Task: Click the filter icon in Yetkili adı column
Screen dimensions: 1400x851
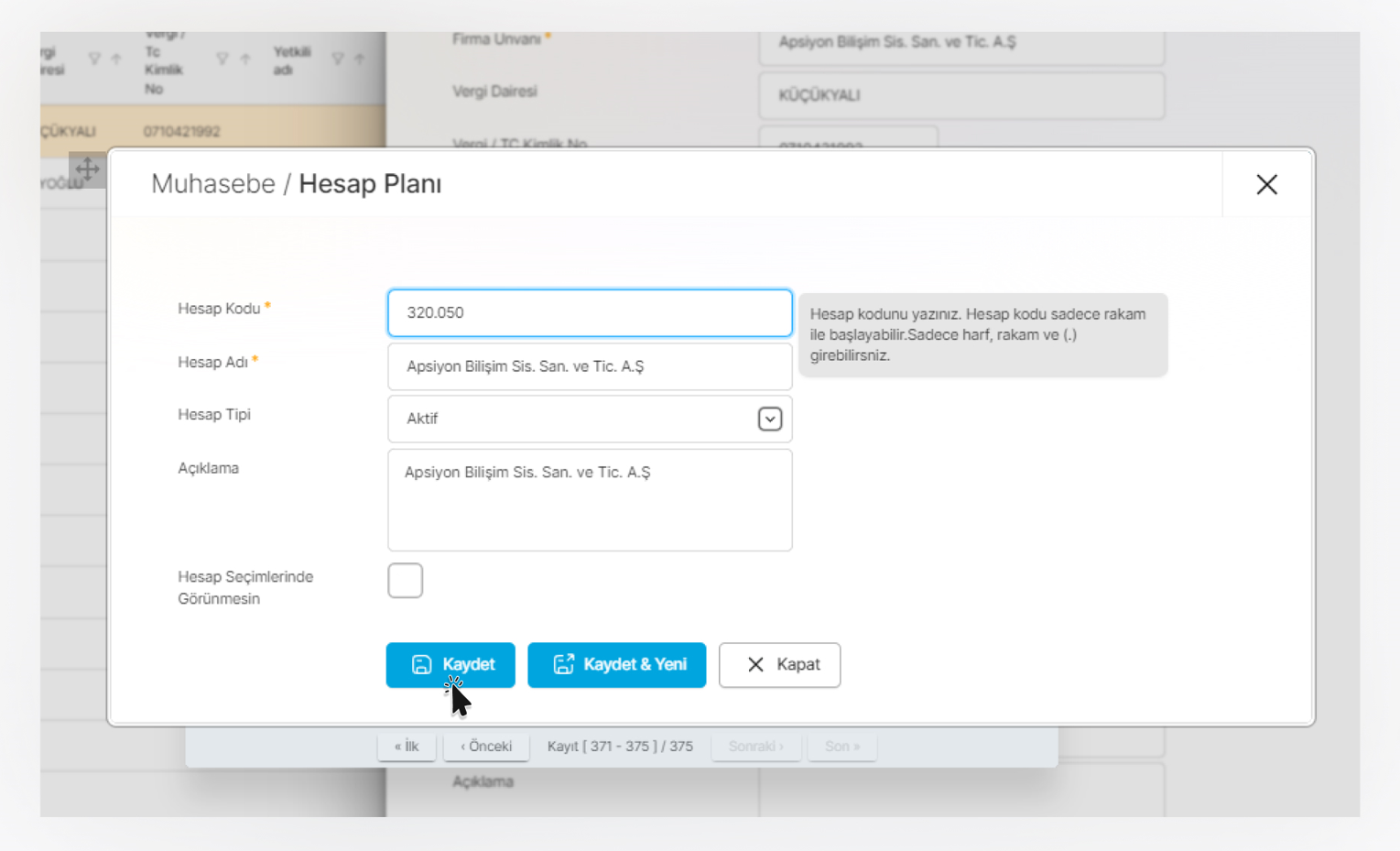Action: coord(338,59)
